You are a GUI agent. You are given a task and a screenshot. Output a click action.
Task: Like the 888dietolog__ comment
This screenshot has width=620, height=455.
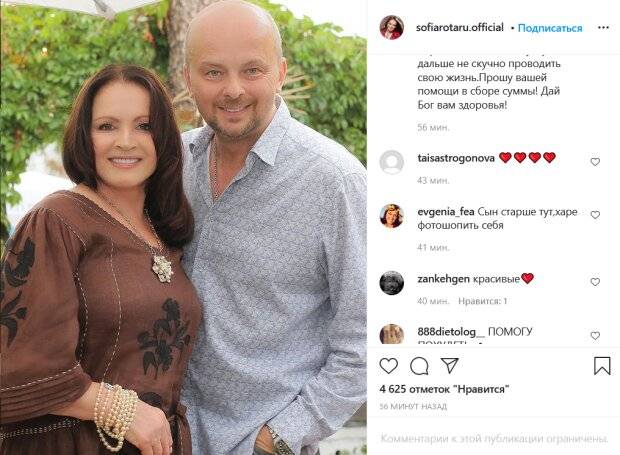pyautogui.click(x=595, y=336)
